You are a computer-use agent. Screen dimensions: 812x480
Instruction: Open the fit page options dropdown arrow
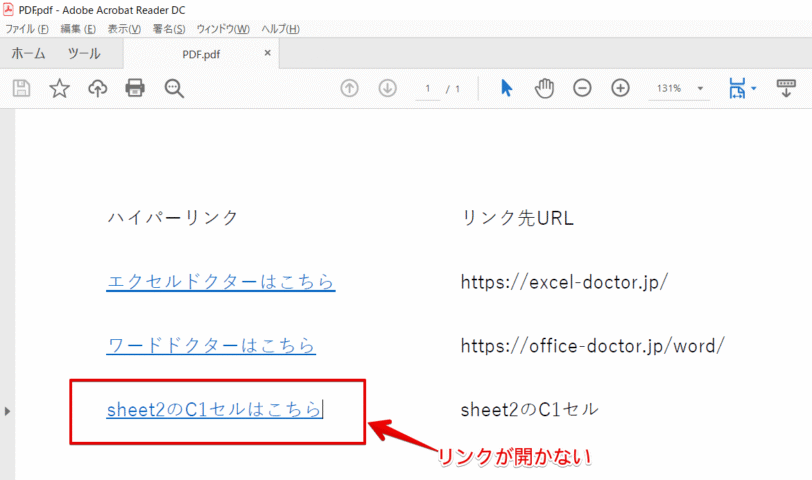click(753, 89)
